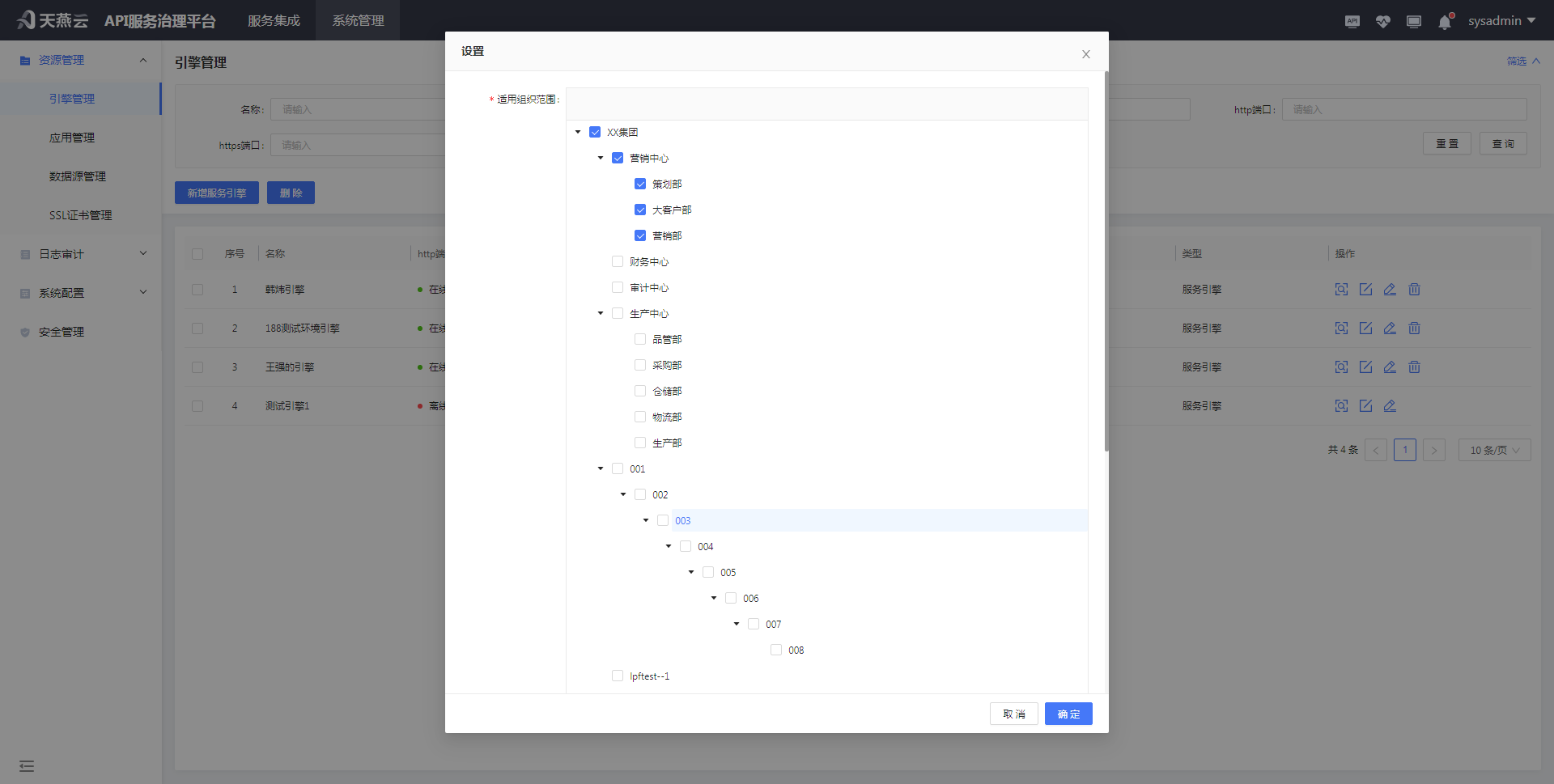1554x784 pixels.
Task: Click the 取消 cancel button
Action: [x=1013, y=714]
